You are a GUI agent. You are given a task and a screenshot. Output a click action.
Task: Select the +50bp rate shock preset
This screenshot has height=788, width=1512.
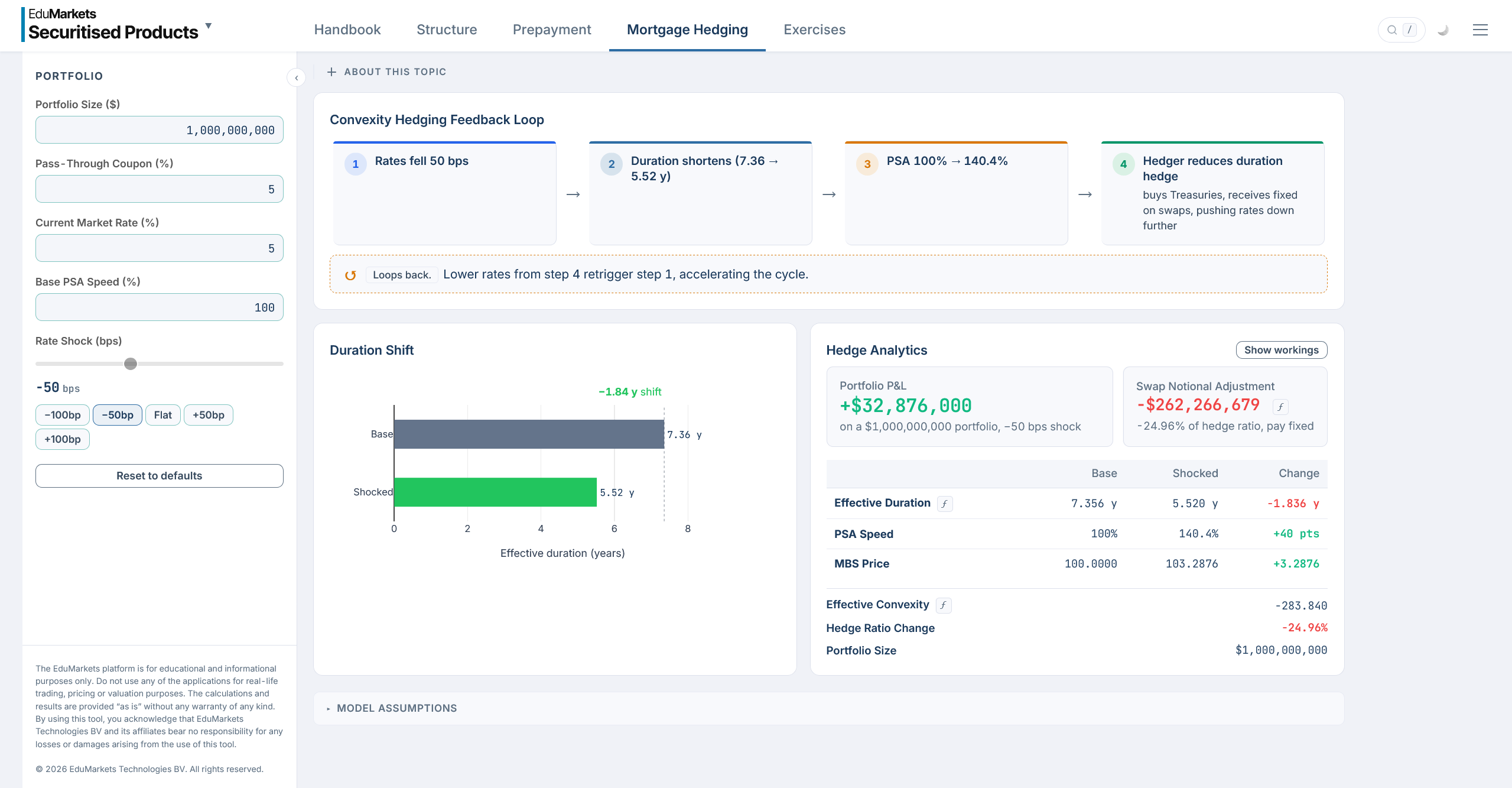(209, 415)
